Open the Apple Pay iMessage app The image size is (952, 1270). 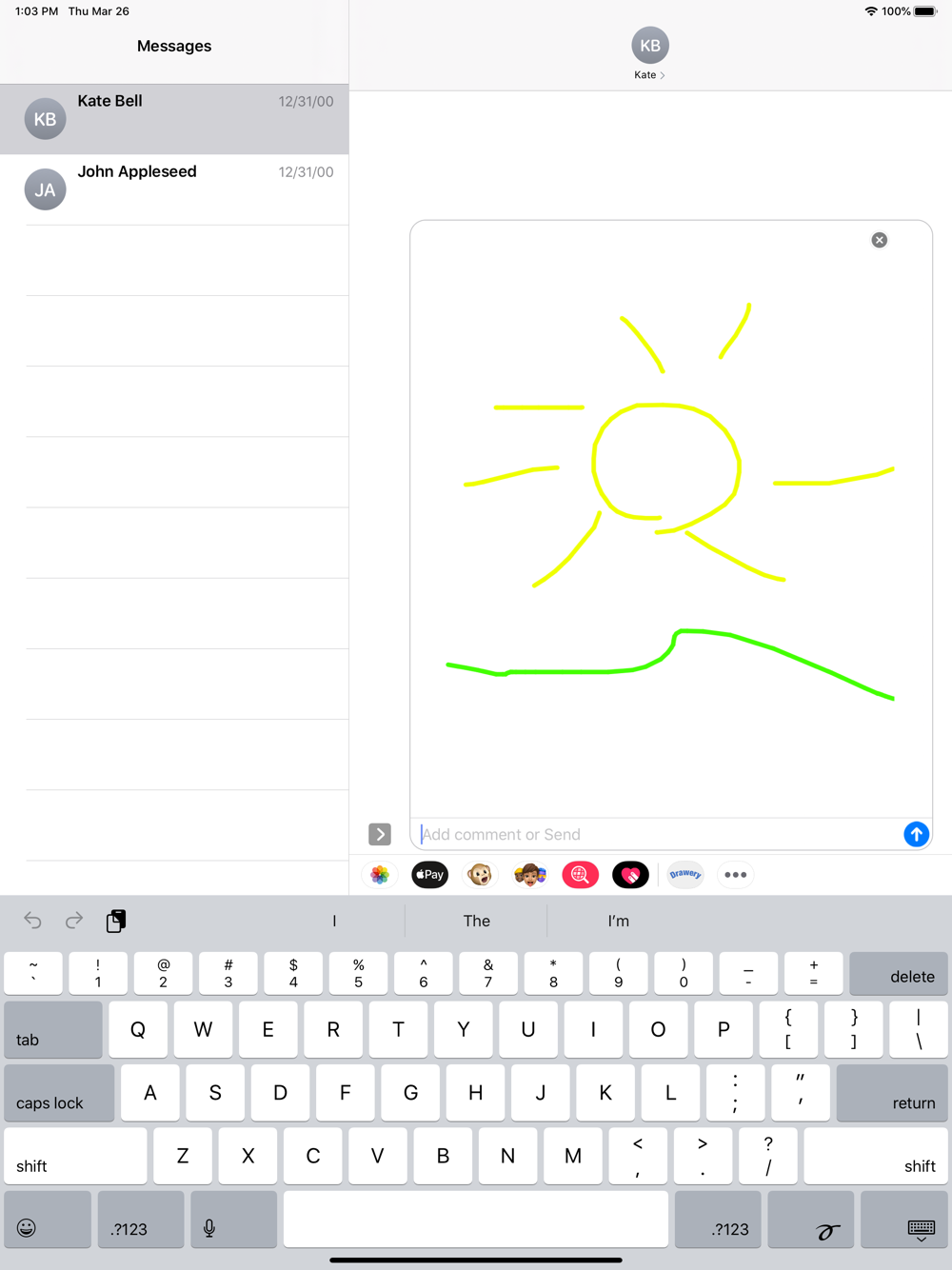pyautogui.click(x=430, y=875)
